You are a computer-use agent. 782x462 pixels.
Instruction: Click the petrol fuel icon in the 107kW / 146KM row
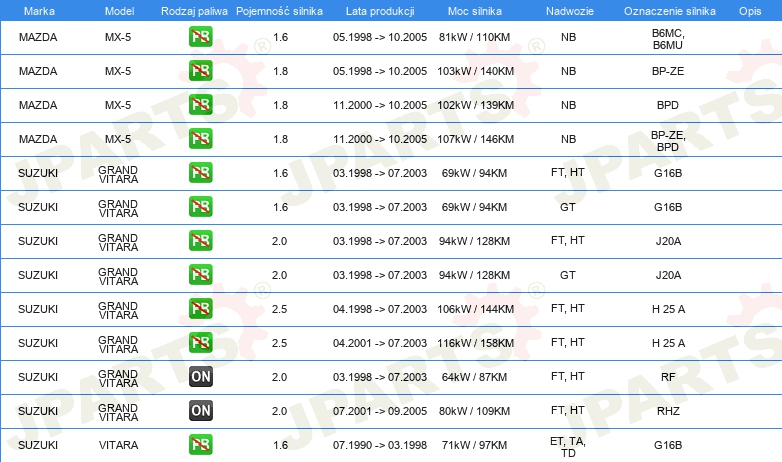[200, 139]
